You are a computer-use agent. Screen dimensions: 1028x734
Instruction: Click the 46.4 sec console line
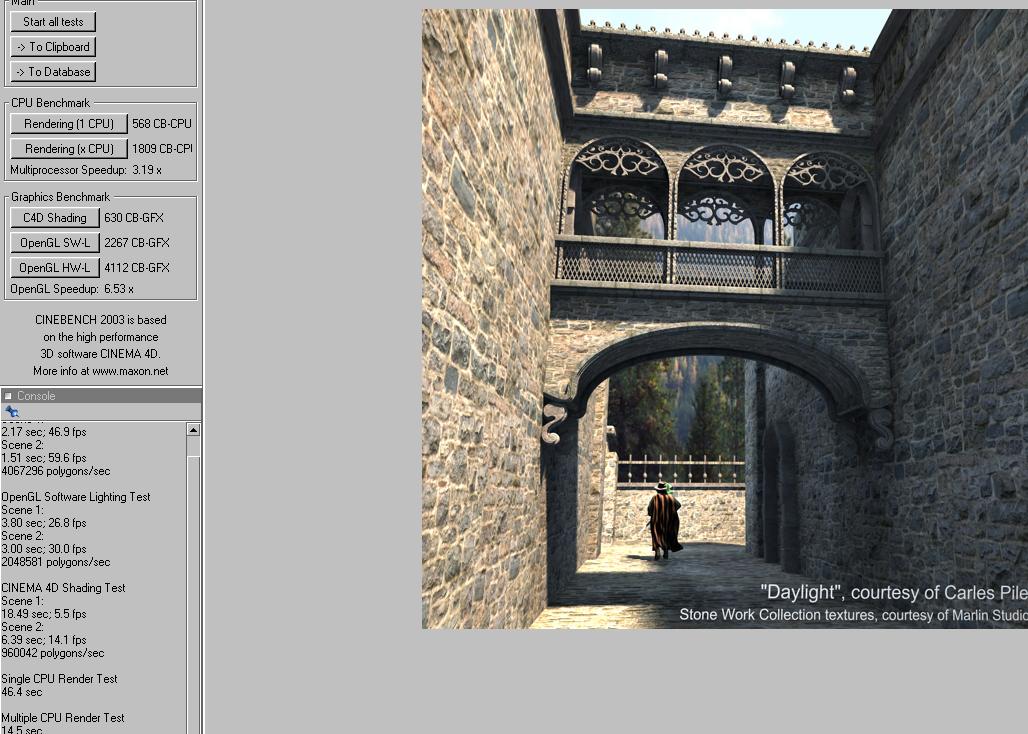coord(22,692)
